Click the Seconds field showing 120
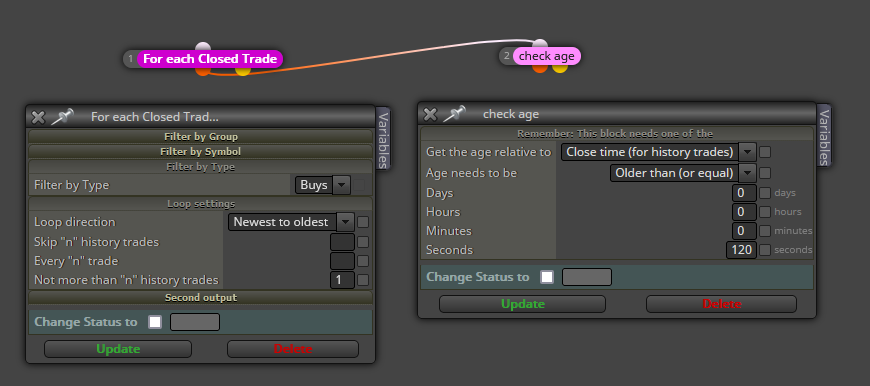Image resolution: width=870 pixels, height=386 pixels. [x=741, y=250]
